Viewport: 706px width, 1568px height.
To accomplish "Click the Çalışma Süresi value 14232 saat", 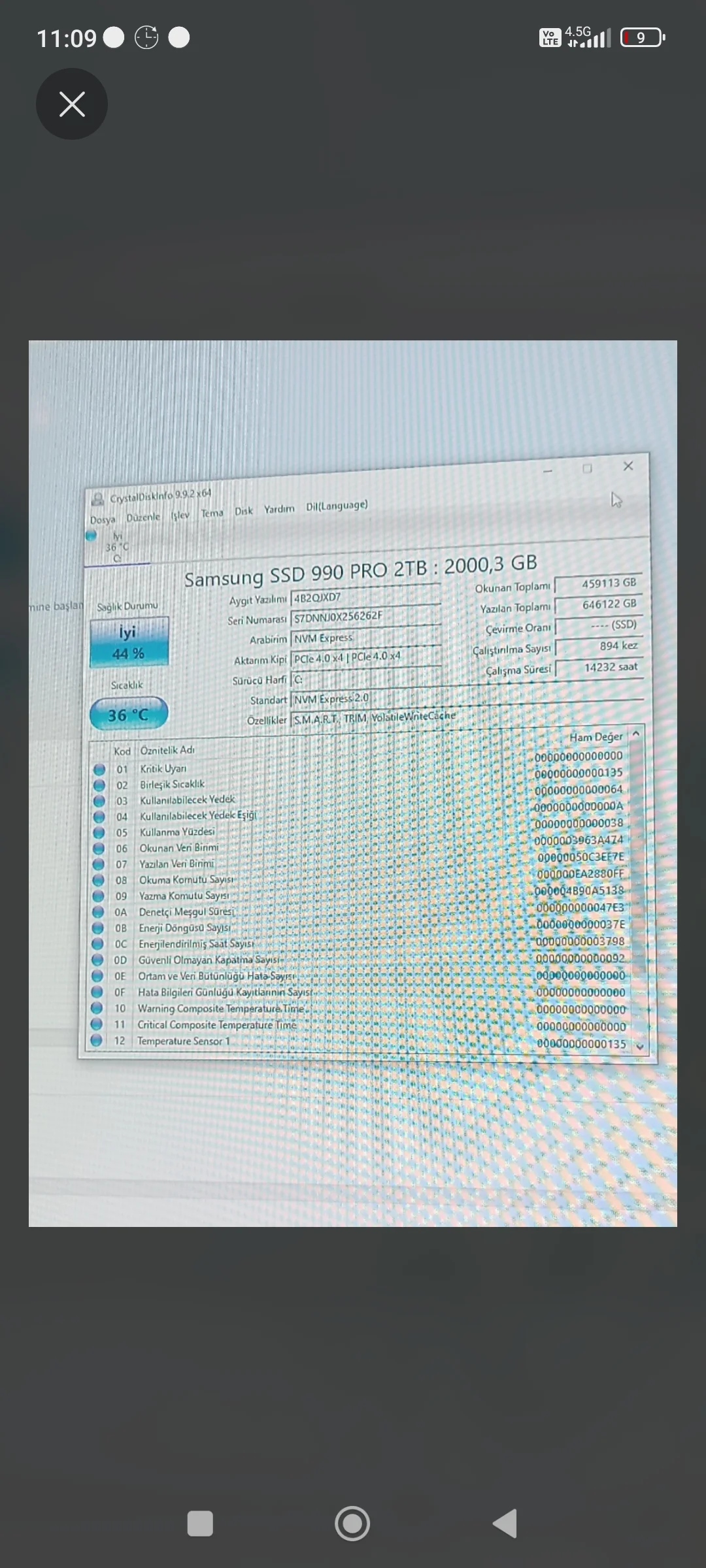I will pyautogui.click(x=599, y=667).
